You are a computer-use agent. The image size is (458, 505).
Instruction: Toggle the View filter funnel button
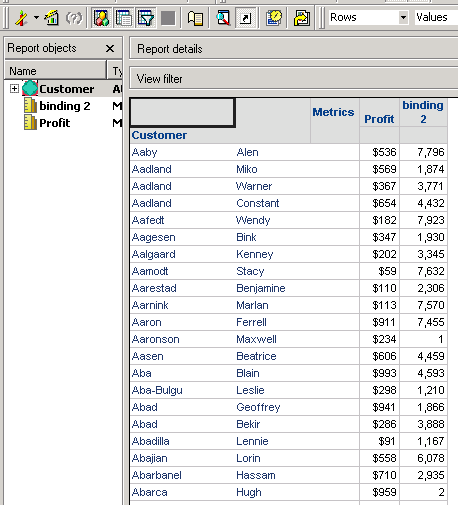coord(146,18)
